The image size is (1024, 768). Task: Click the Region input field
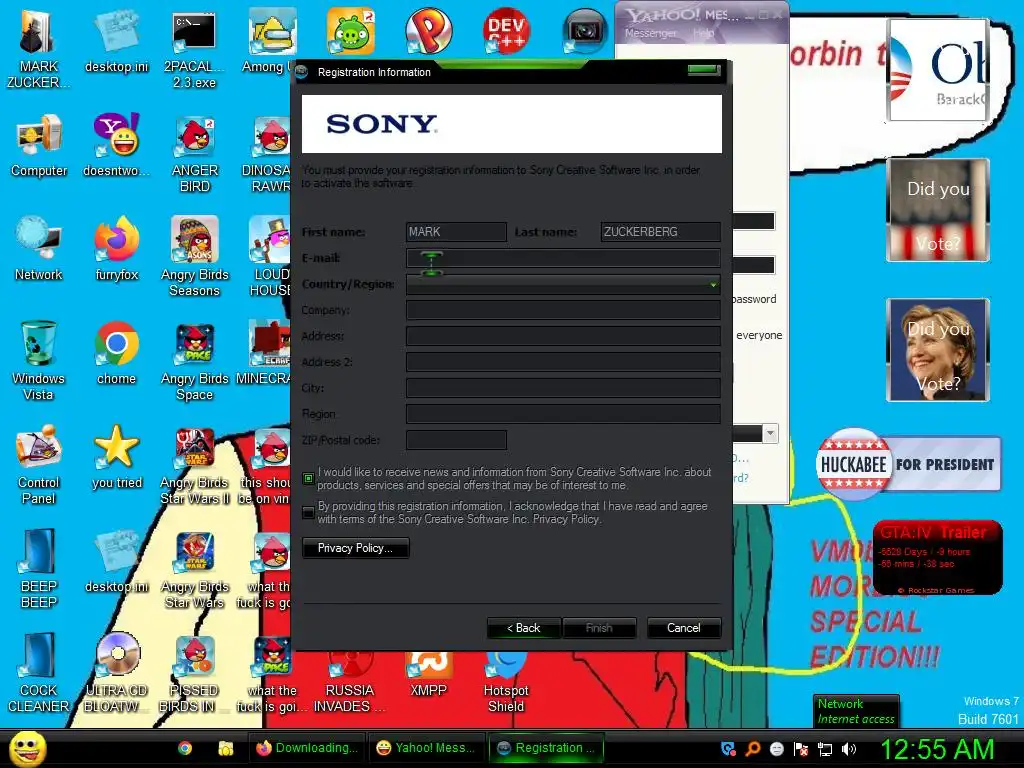pos(563,414)
